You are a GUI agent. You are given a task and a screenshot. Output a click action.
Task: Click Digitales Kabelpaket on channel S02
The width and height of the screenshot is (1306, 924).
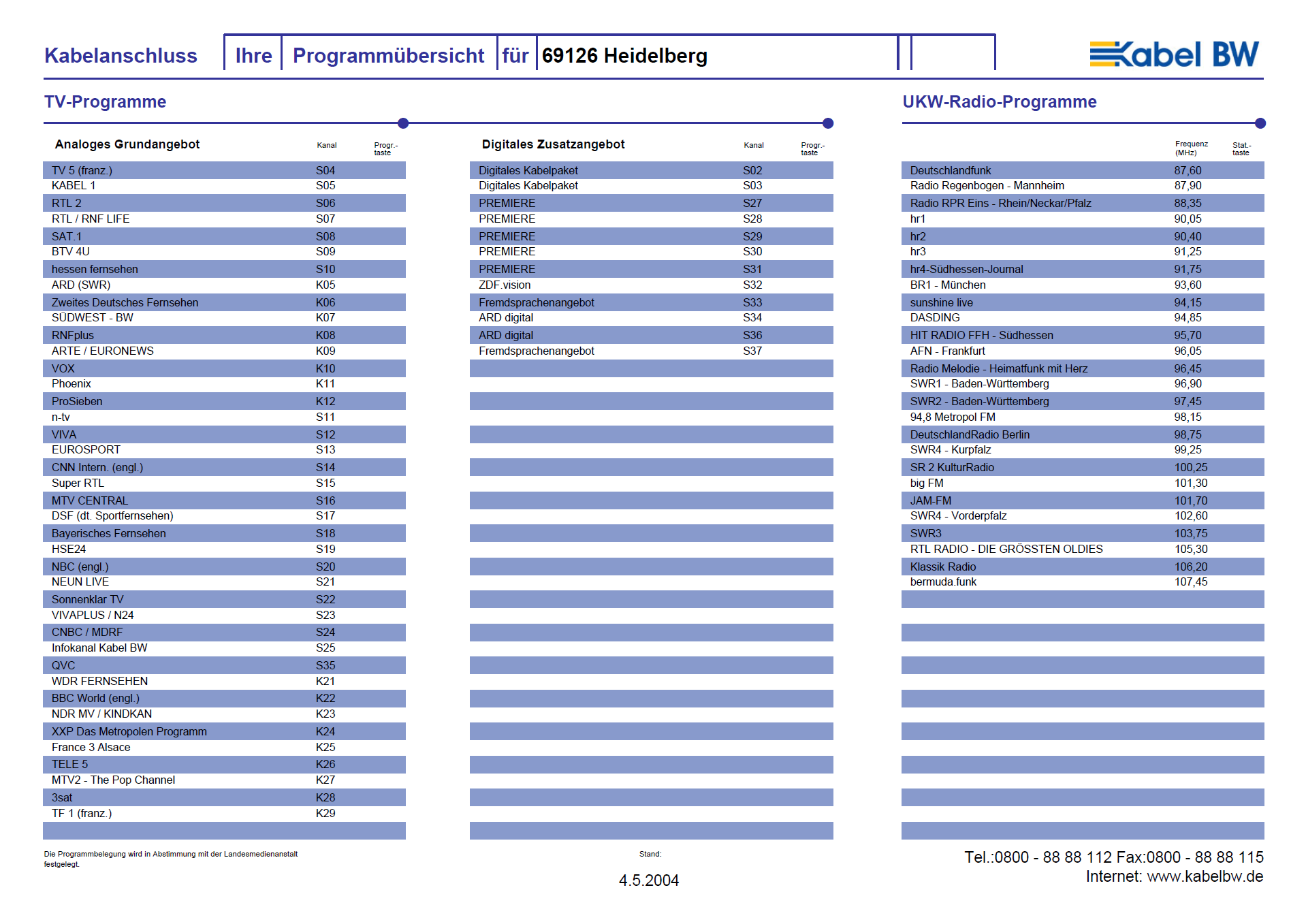[x=651, y=170]
